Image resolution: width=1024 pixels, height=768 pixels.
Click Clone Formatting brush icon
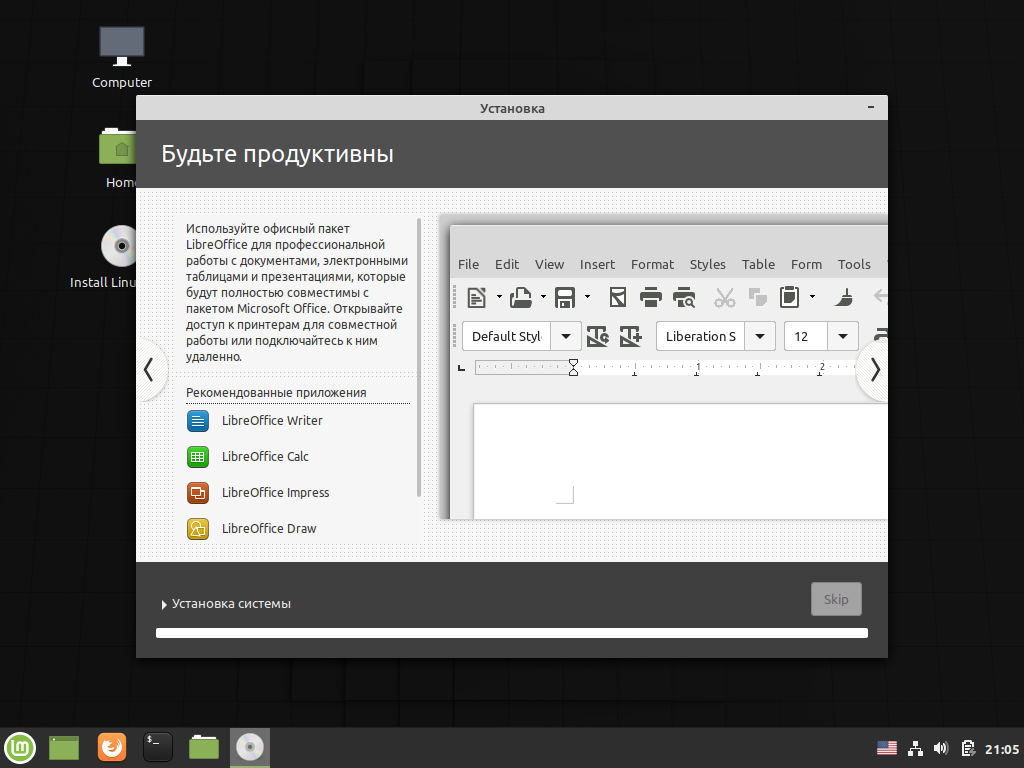tap(843, 297)
